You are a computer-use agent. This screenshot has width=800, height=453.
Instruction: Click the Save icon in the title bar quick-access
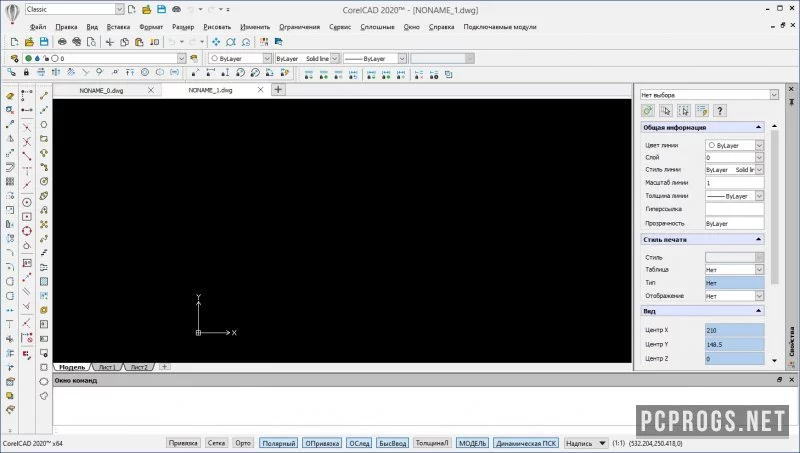[161, 9]
